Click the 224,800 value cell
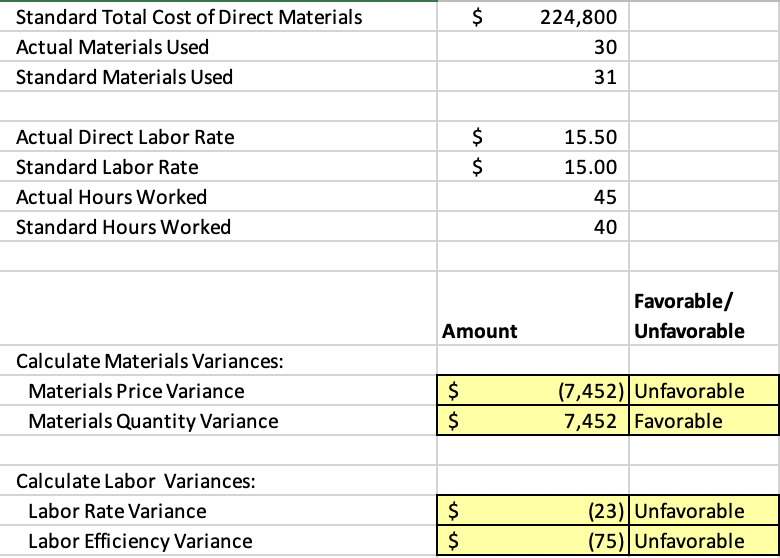 (533, 17)
